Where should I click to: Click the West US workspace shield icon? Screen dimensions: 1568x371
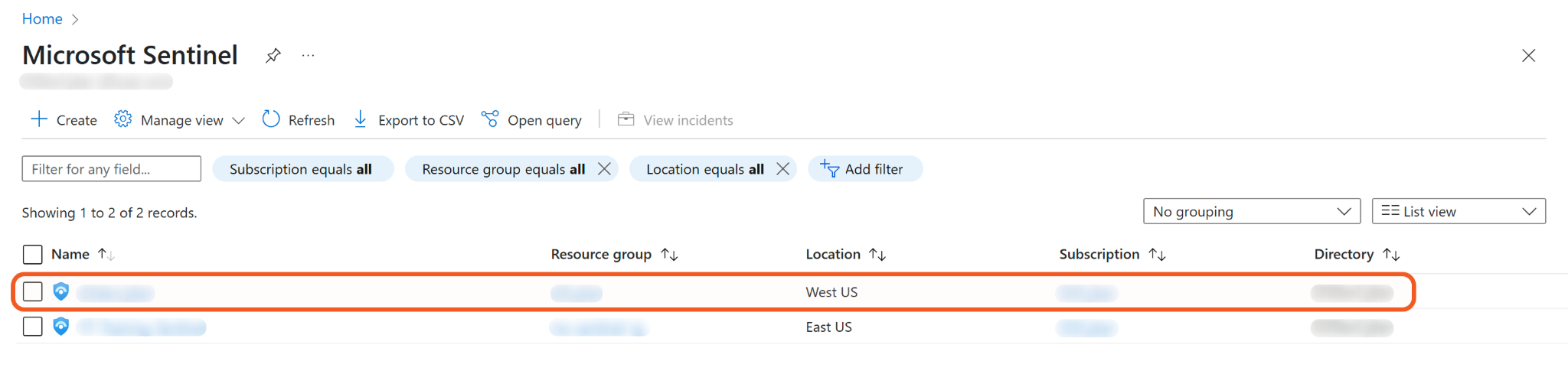tap(61, 291)
